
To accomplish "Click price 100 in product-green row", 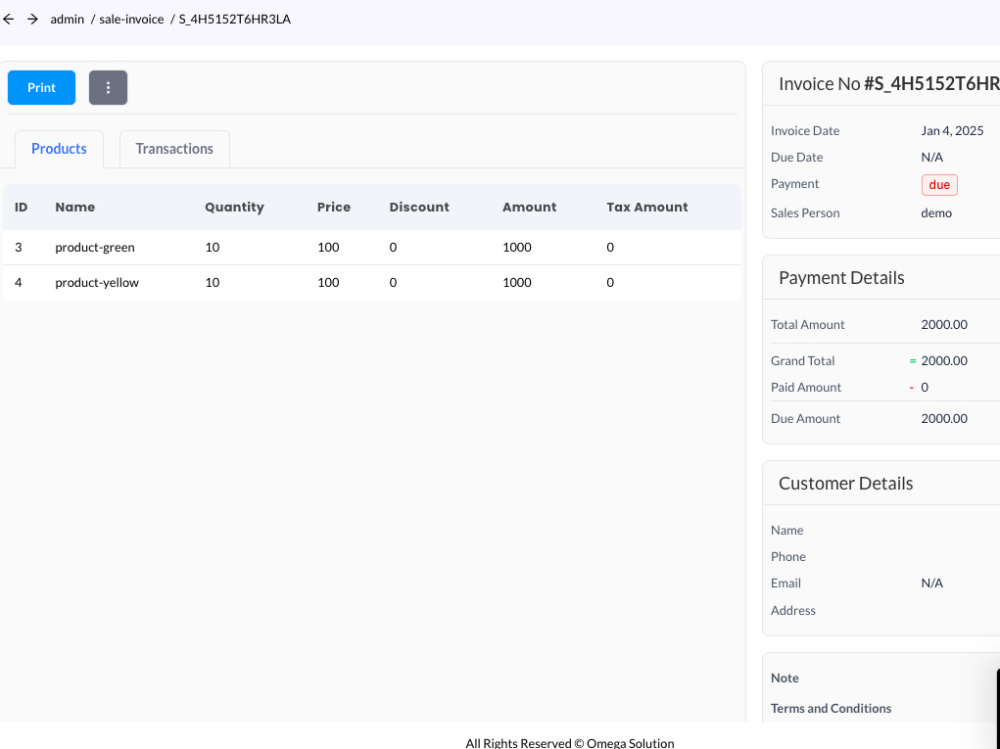I will [x=328, y=247].
